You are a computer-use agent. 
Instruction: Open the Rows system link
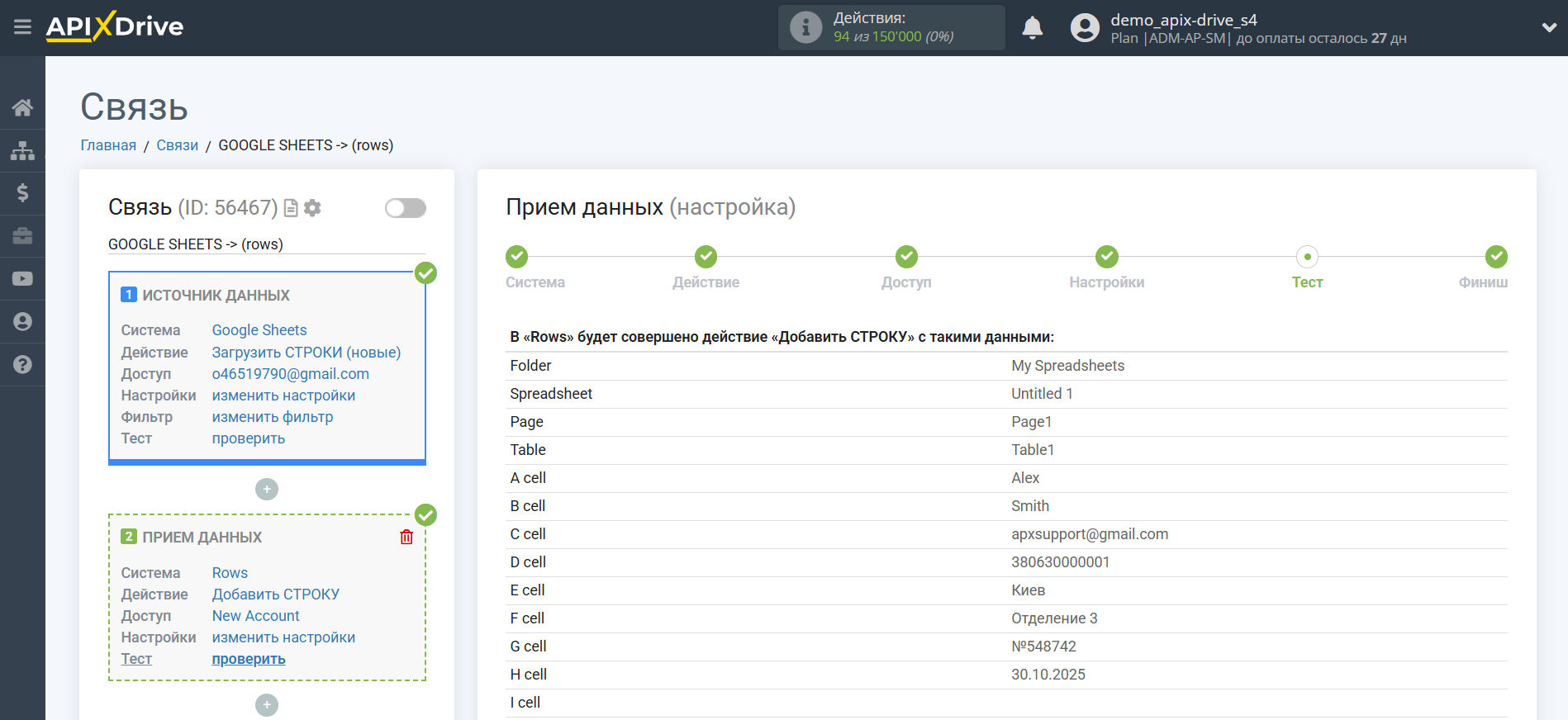(230, 573)
